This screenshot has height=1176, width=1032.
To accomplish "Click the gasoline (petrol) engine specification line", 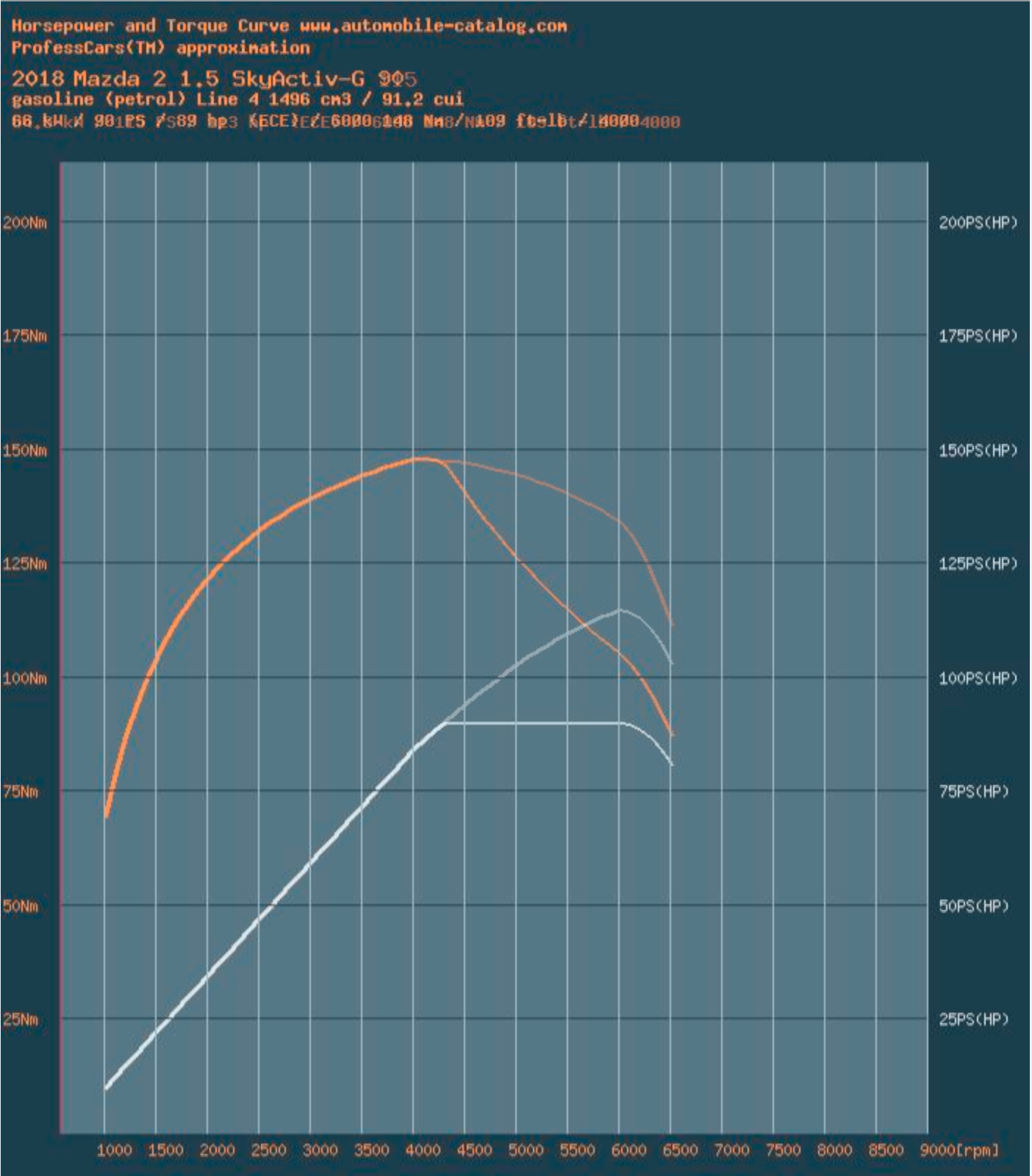I will click(237, 99).
